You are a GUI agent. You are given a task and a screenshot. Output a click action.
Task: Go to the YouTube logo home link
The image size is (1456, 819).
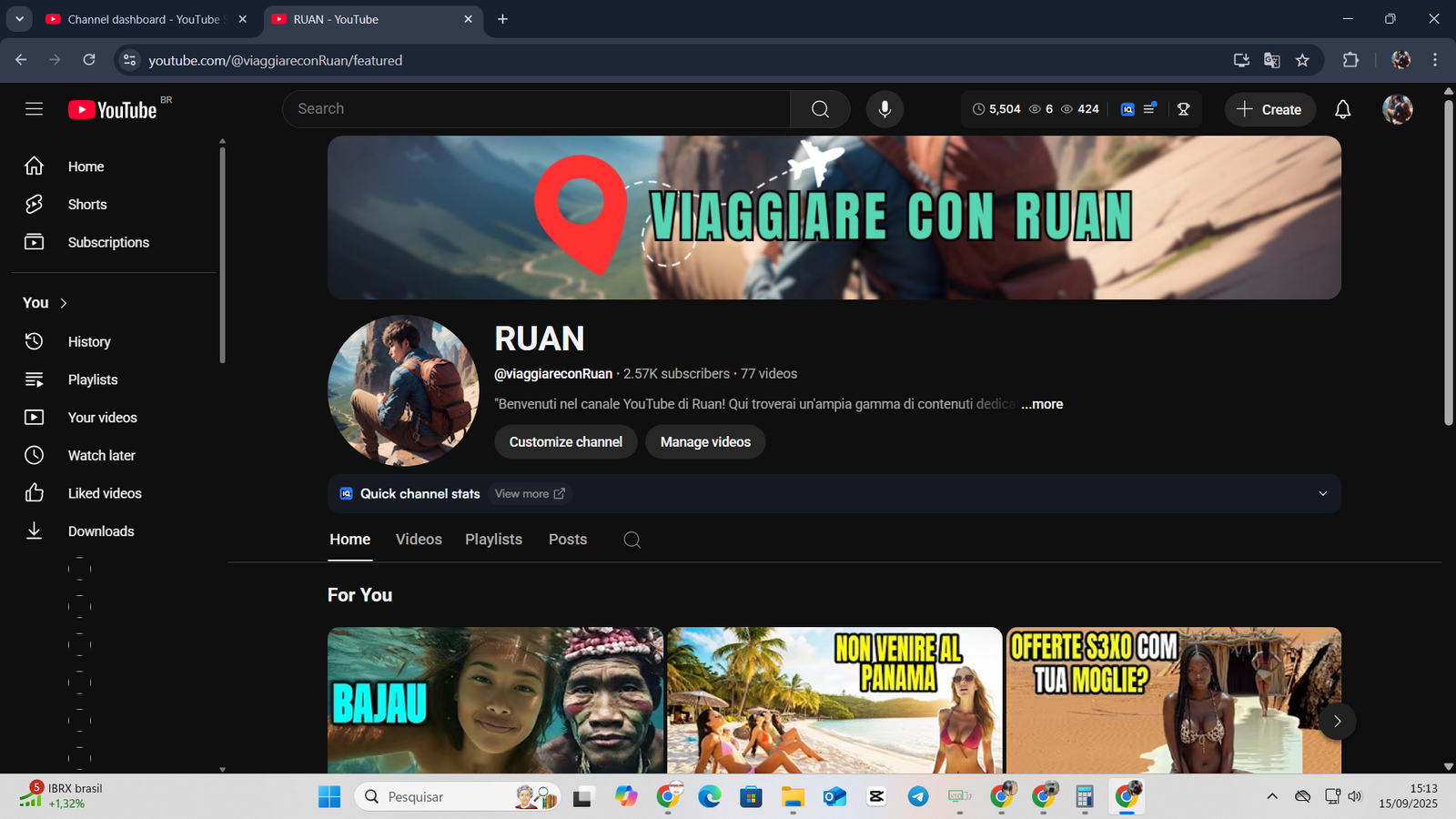point(113,109)
